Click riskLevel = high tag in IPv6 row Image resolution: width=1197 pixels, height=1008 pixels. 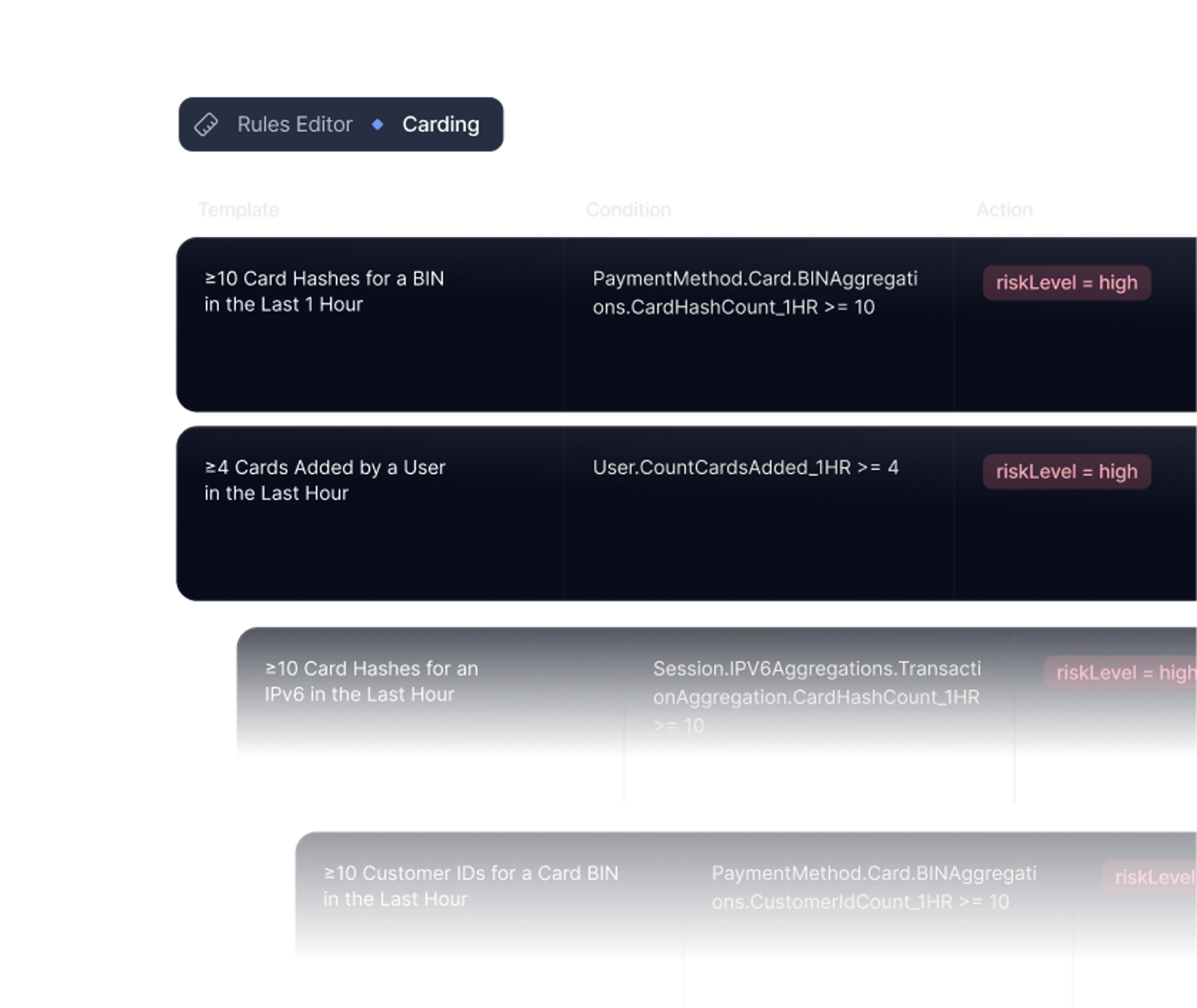(1120, 673)
